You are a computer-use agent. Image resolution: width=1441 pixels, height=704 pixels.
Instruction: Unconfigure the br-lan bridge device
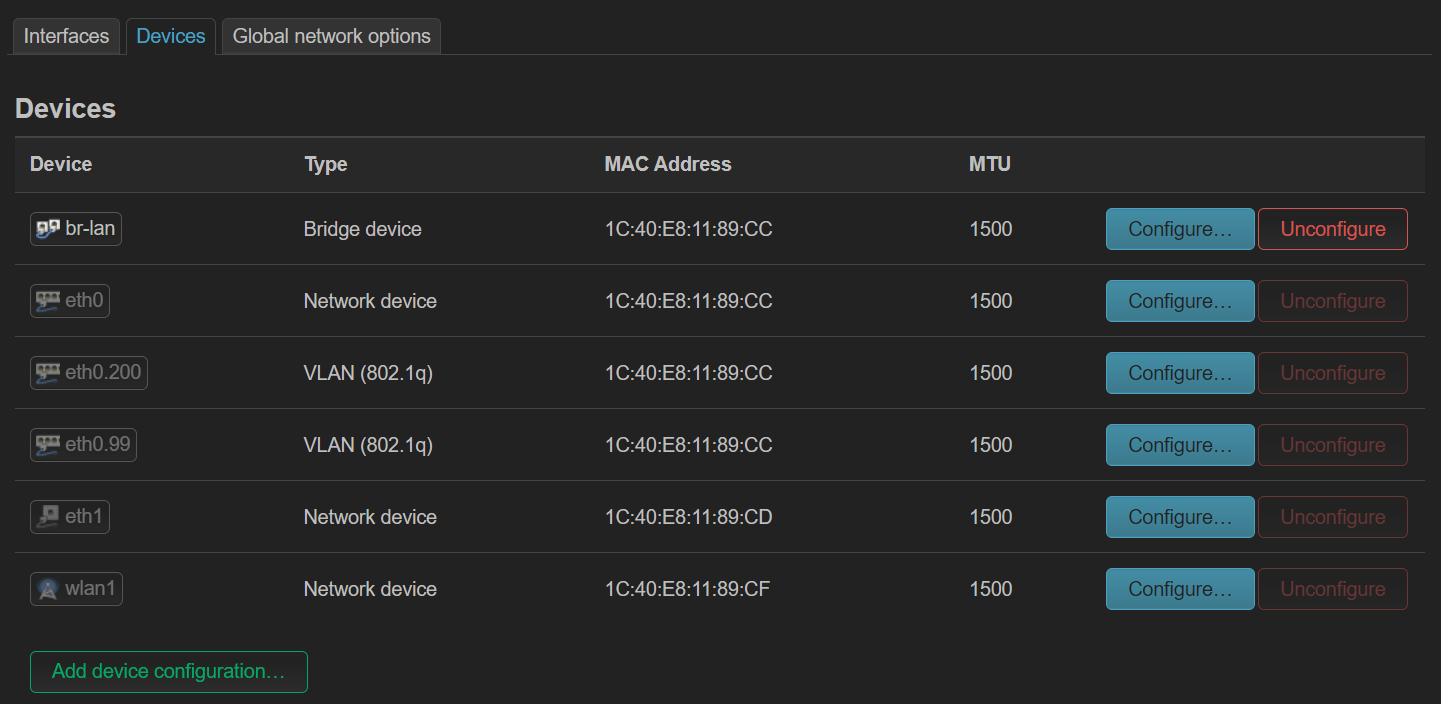[1332, 229]
